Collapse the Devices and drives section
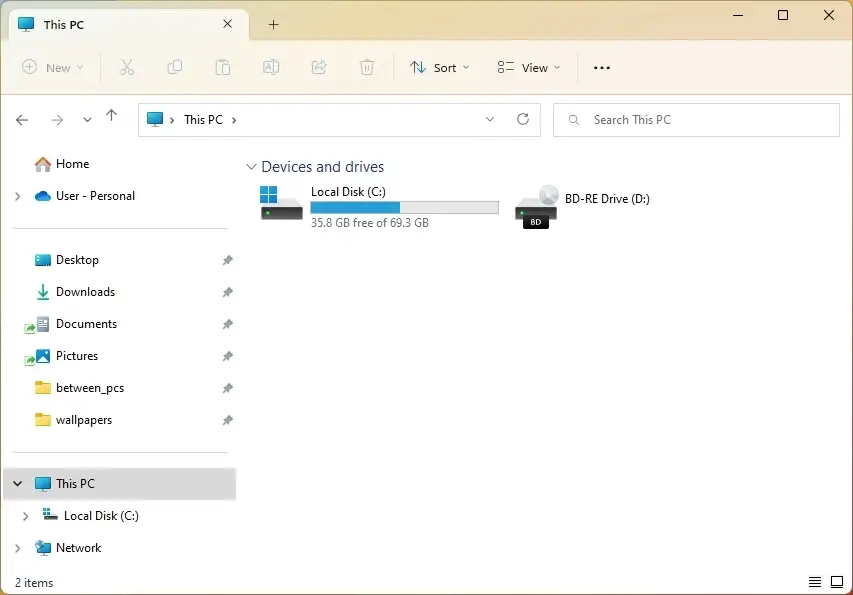The height and width of the screenshot is (595, 853). point(251,166)
